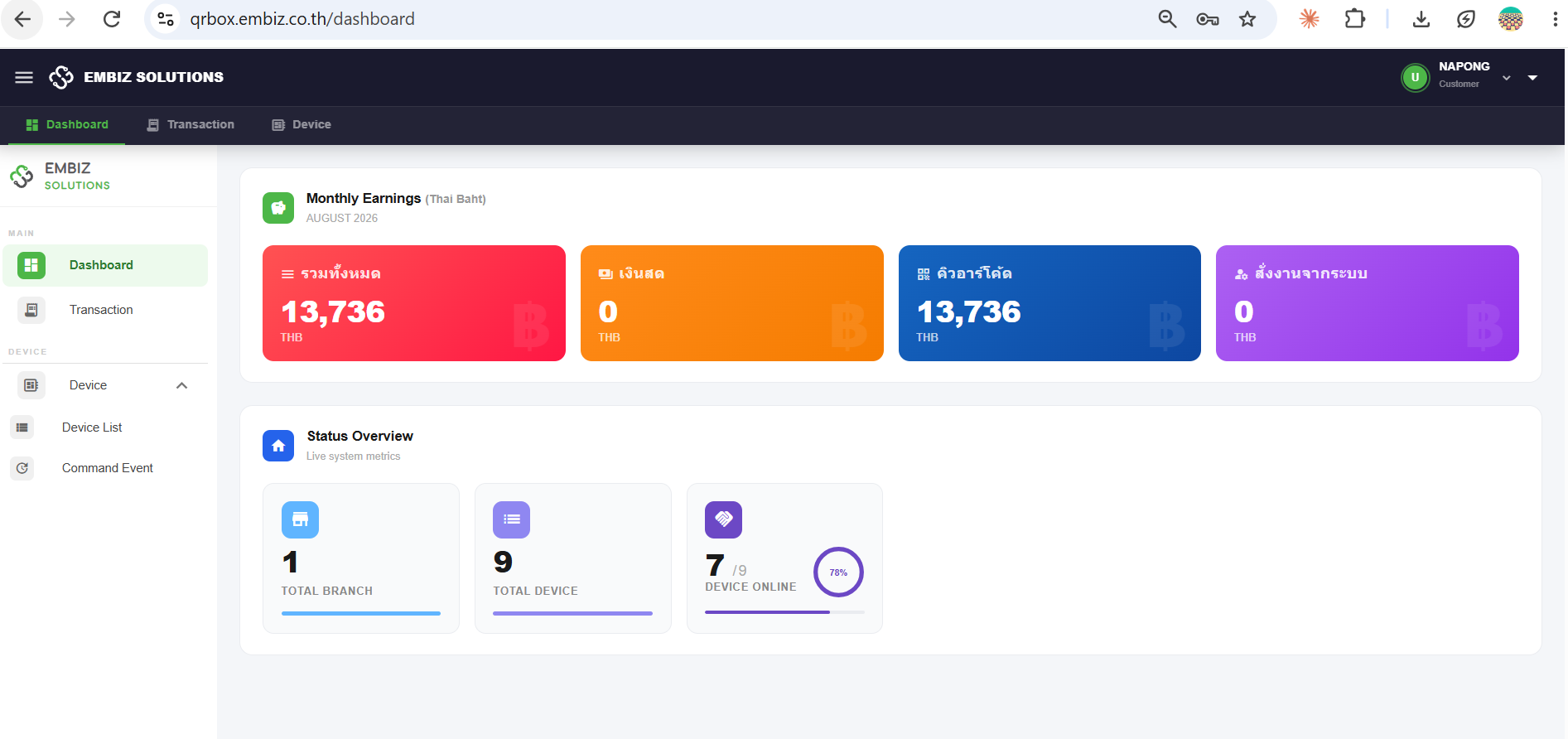This screenshot has width=1568, height=739.
Task: Go back to the previous page
Action: [23, 19]
